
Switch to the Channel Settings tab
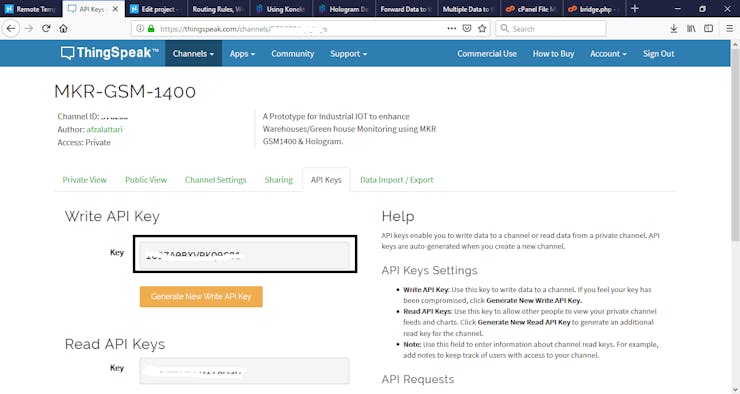point(216,180)
